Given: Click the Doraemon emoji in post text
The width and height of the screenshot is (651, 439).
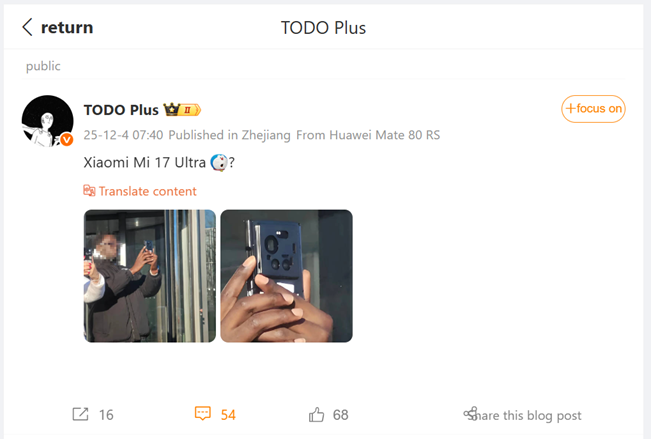Looking at the screenshot, I should pyautogui.click(x=219, y=162).
